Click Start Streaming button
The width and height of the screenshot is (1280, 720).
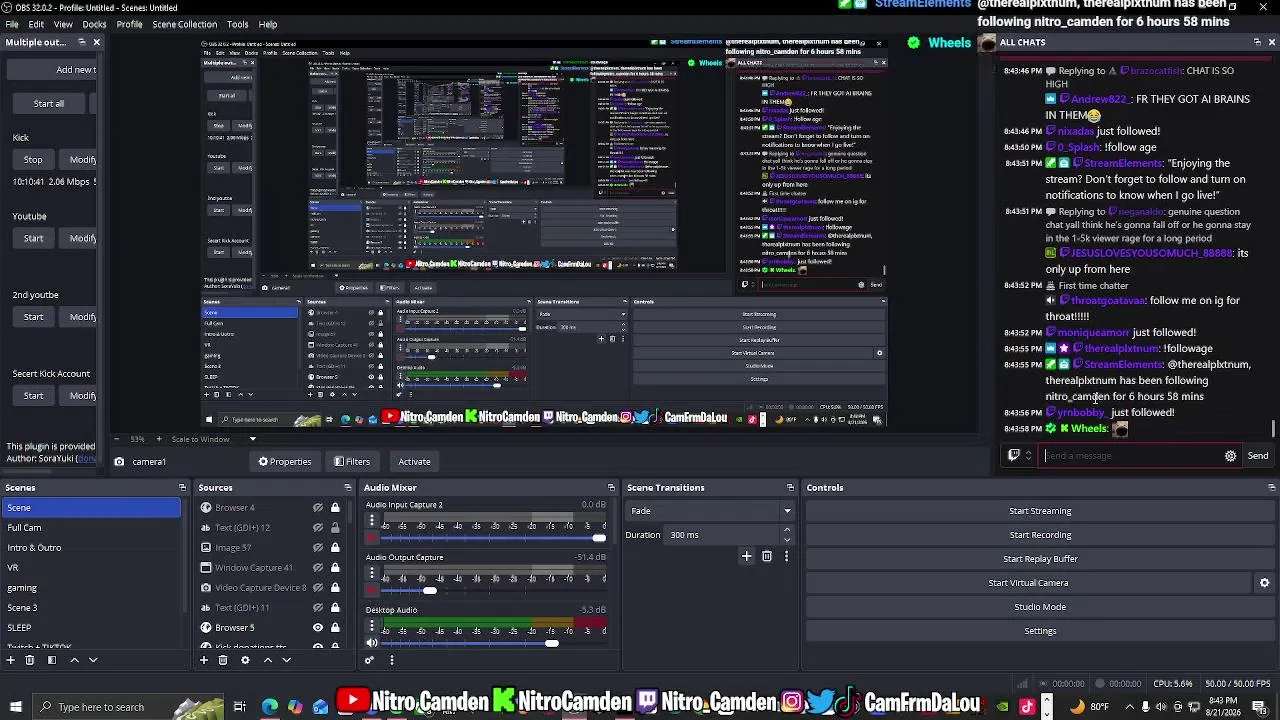pyautogui.click(x=1040, y=511)
